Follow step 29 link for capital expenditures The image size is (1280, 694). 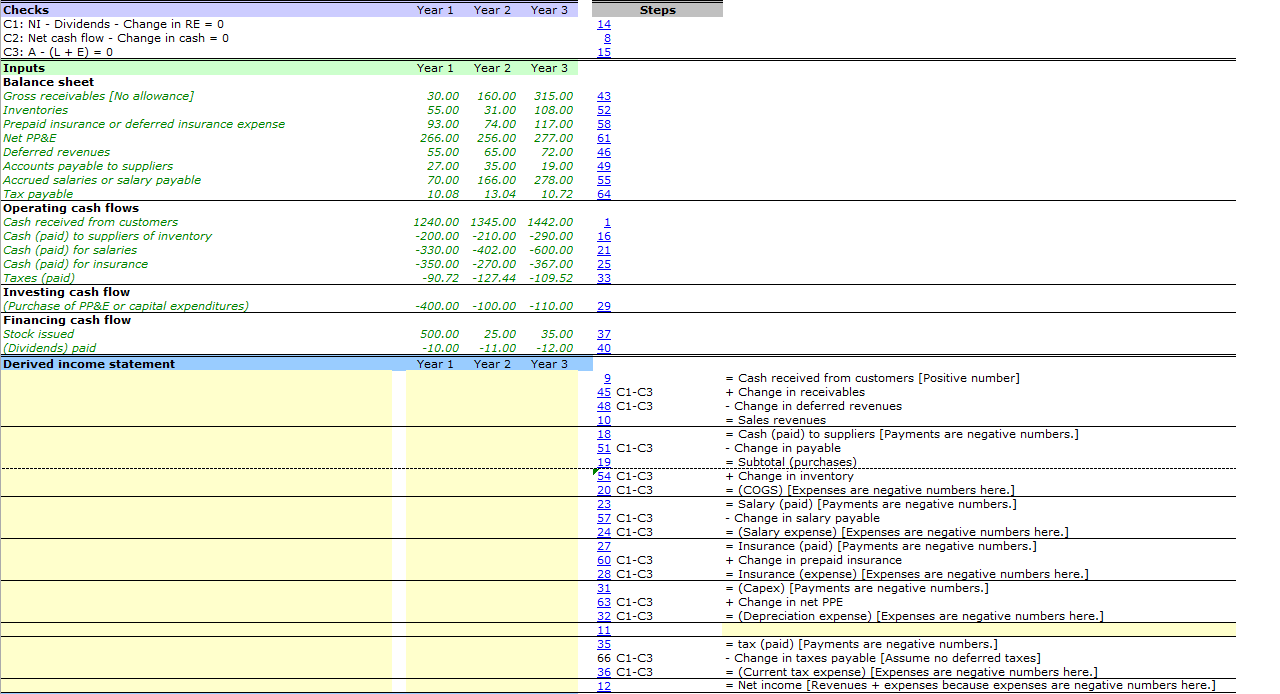pyautogui.click(x=603, y=306)
